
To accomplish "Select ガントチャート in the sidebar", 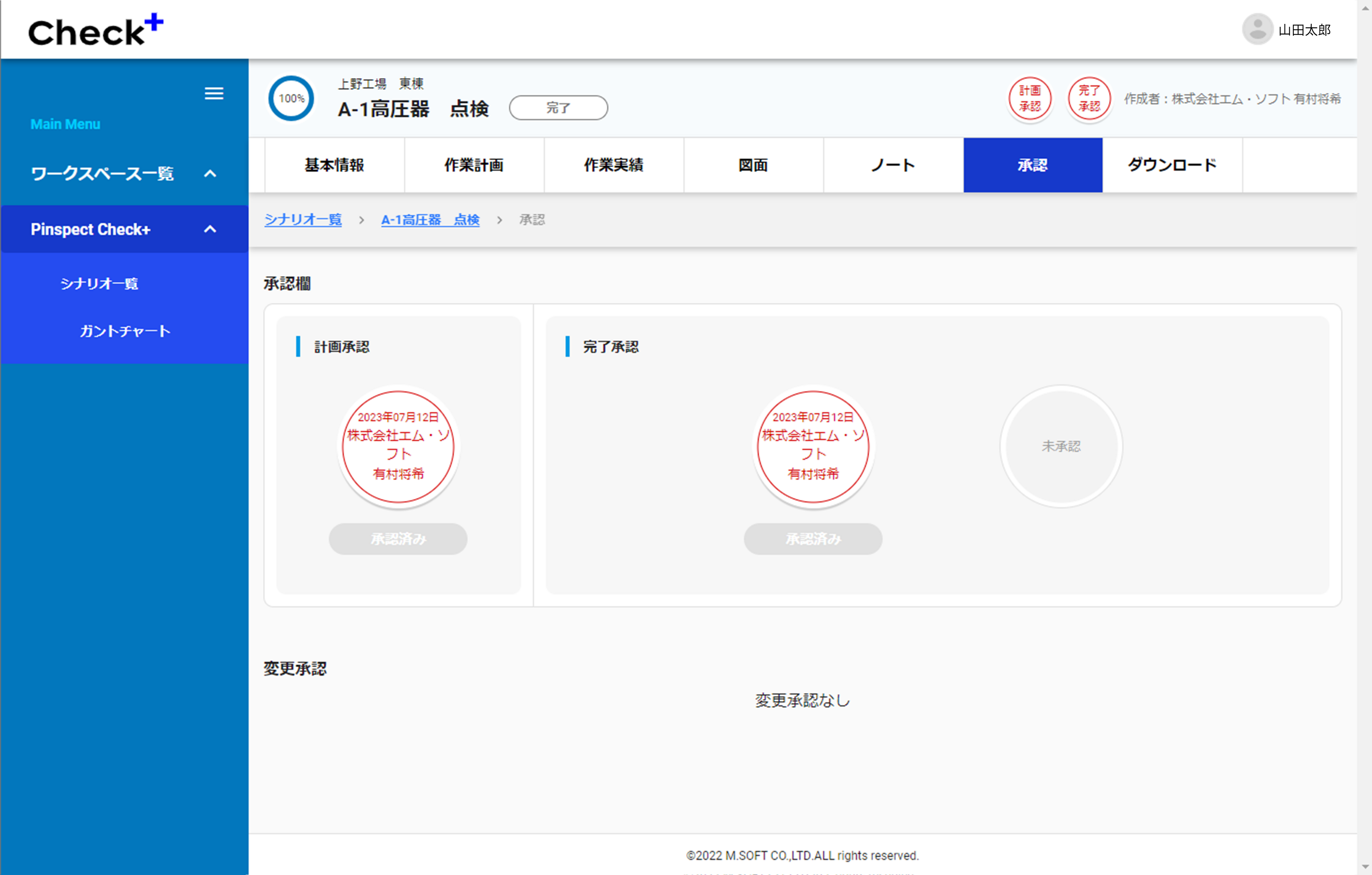I will pos(125,331).
